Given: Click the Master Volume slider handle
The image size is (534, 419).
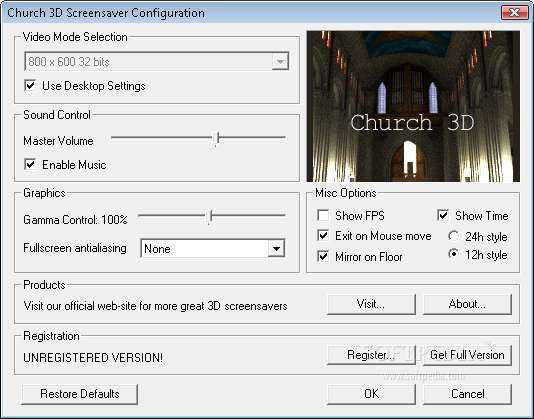Looking at the screenshot, I should [x=216, y=139].
